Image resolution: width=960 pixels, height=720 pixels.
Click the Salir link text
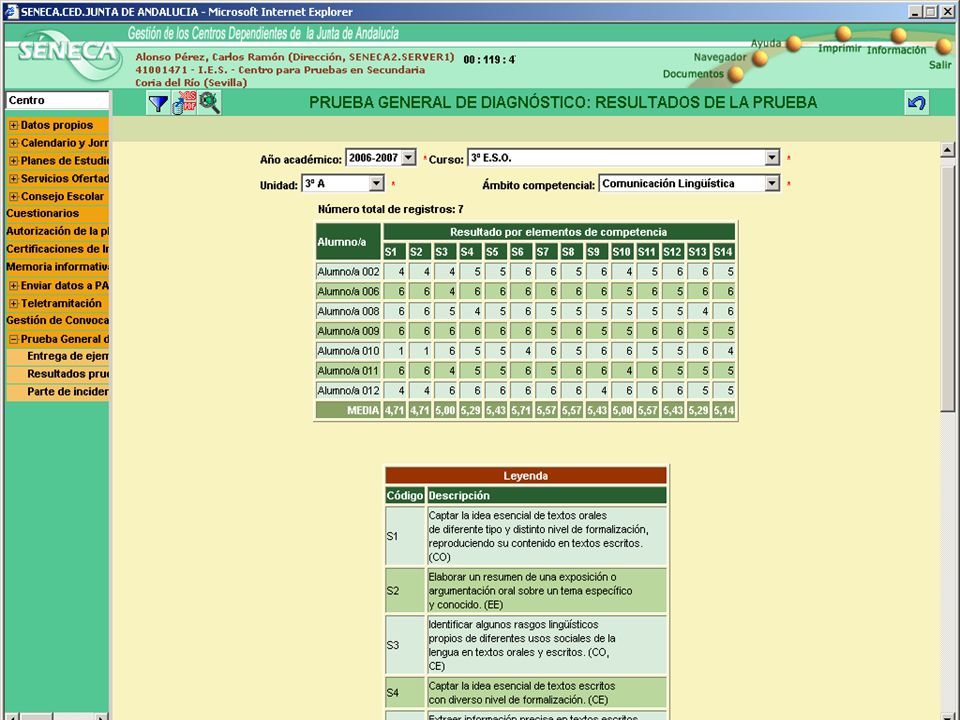940,65
